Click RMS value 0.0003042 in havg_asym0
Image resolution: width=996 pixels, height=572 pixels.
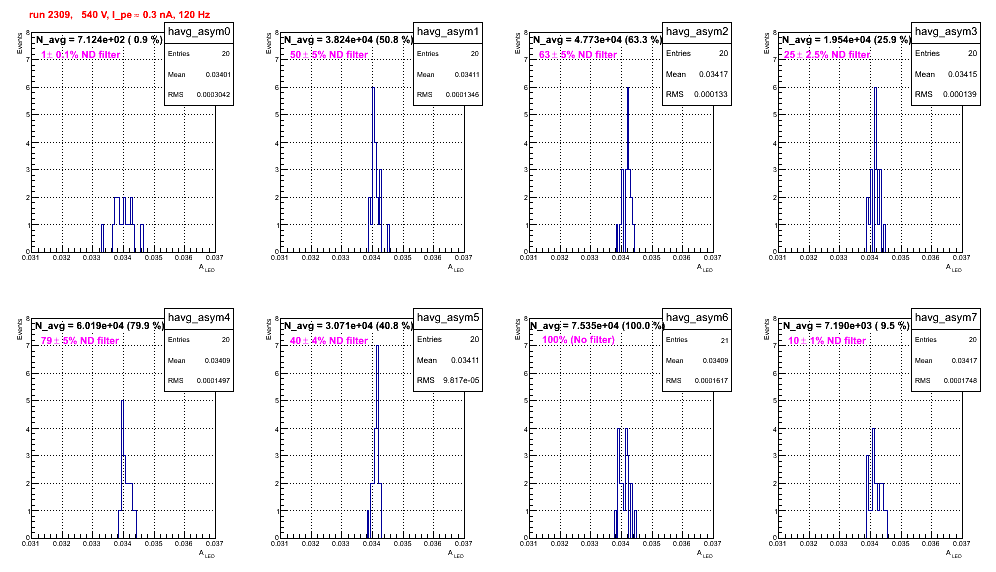click(213, 95)
